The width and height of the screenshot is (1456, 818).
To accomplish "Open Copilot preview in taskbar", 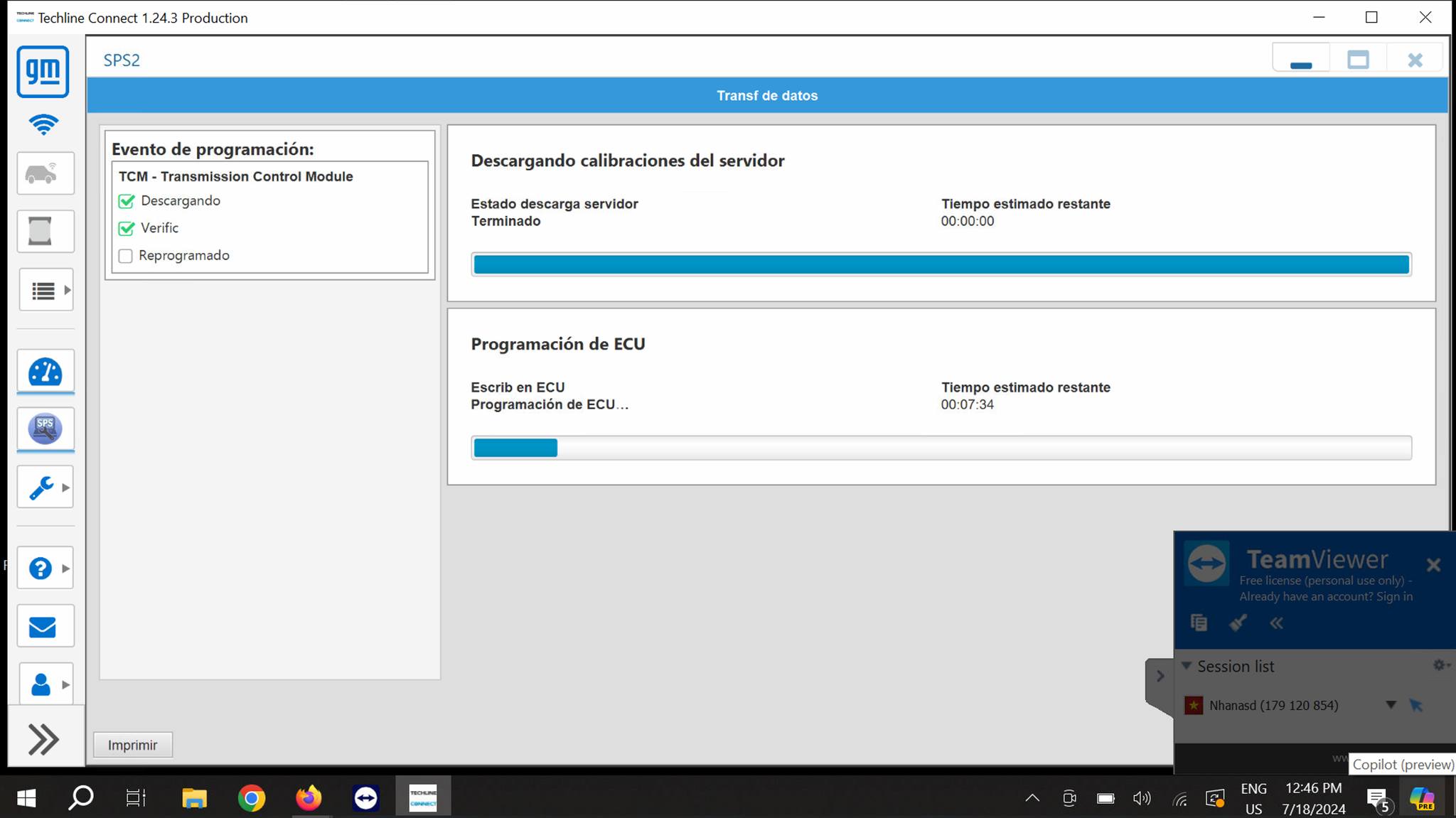I will tap(1422, 798).
